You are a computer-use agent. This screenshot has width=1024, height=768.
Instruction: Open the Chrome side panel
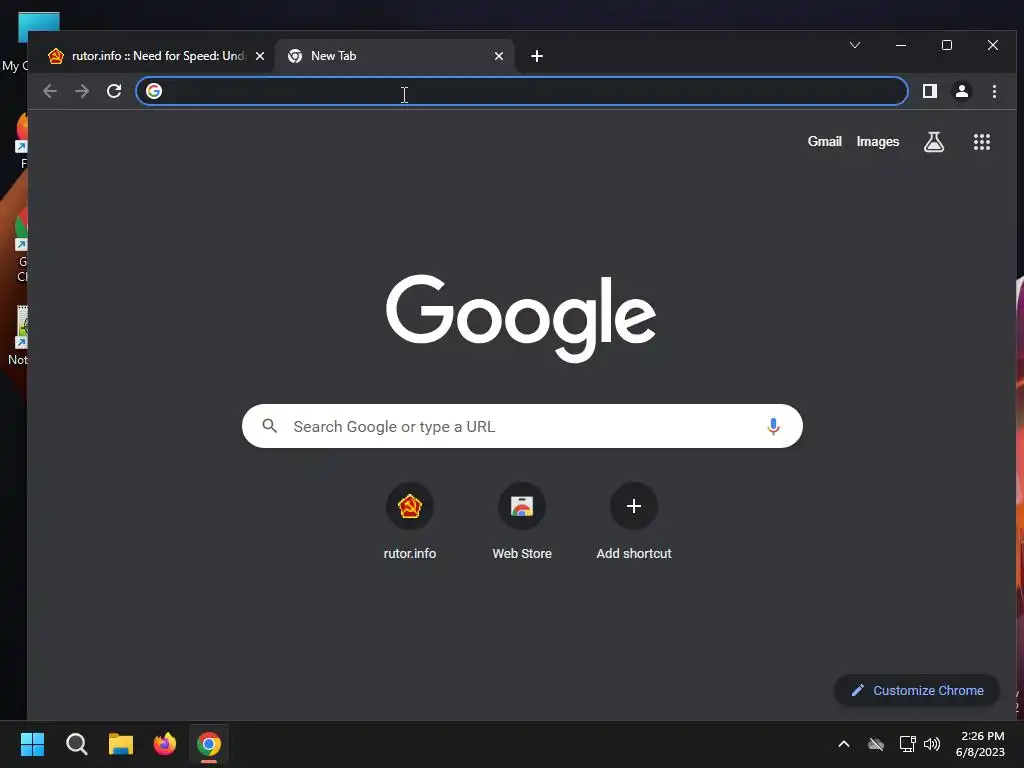[x=929, y=91]
